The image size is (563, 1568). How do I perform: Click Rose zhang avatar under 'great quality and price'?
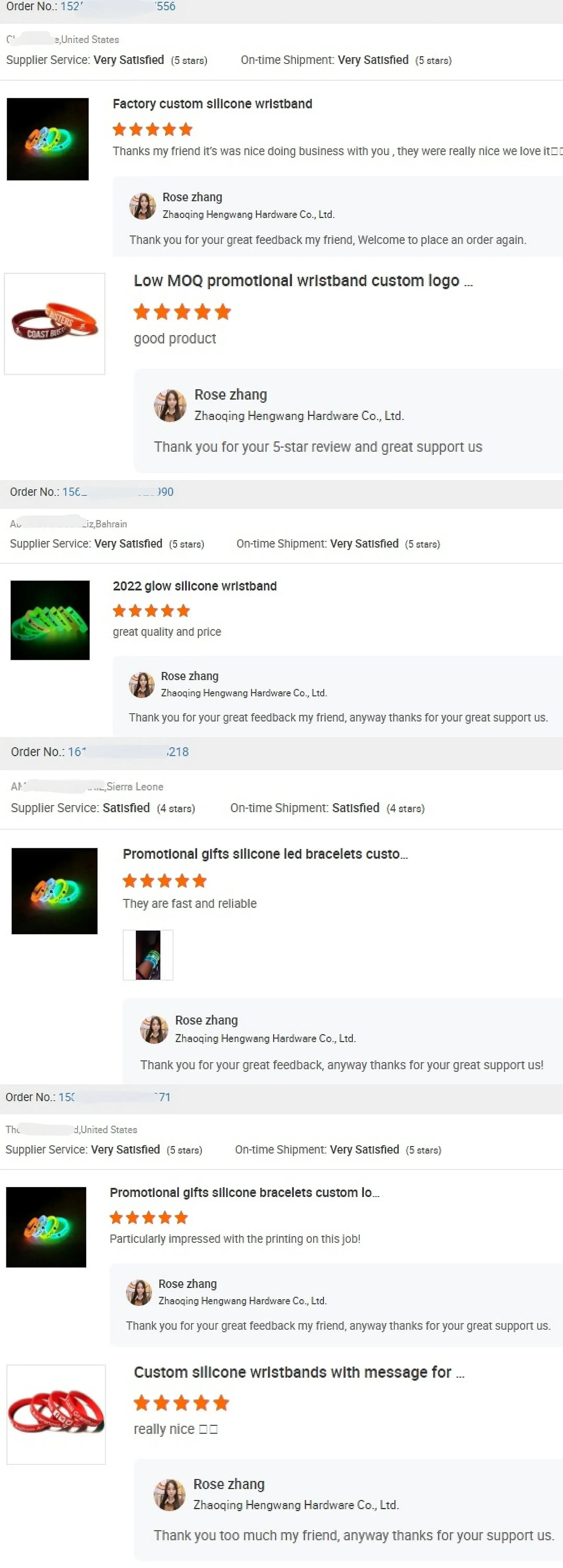tap(142, 685)
